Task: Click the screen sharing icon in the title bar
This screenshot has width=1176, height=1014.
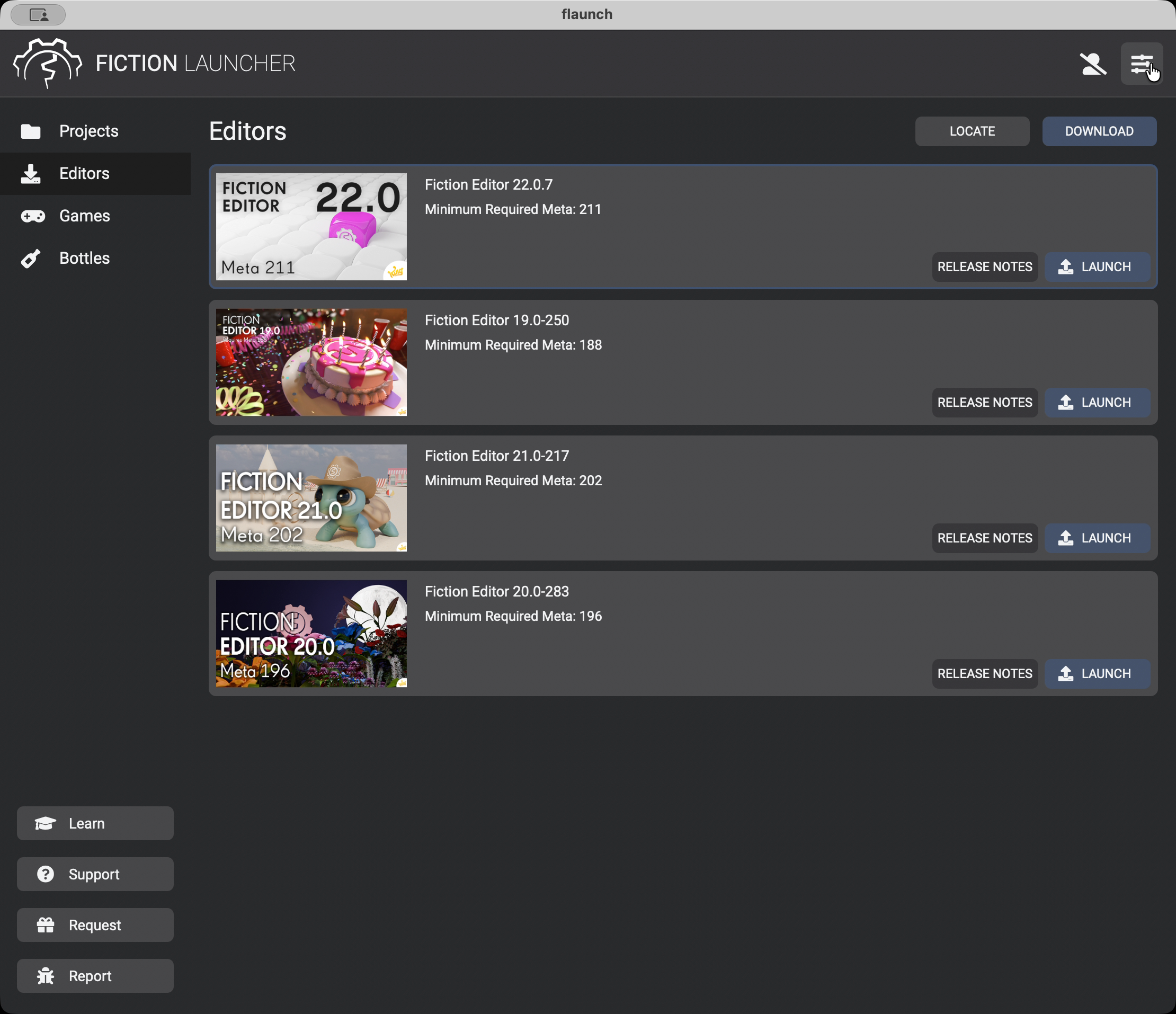Action: click(x=38, y=14)
